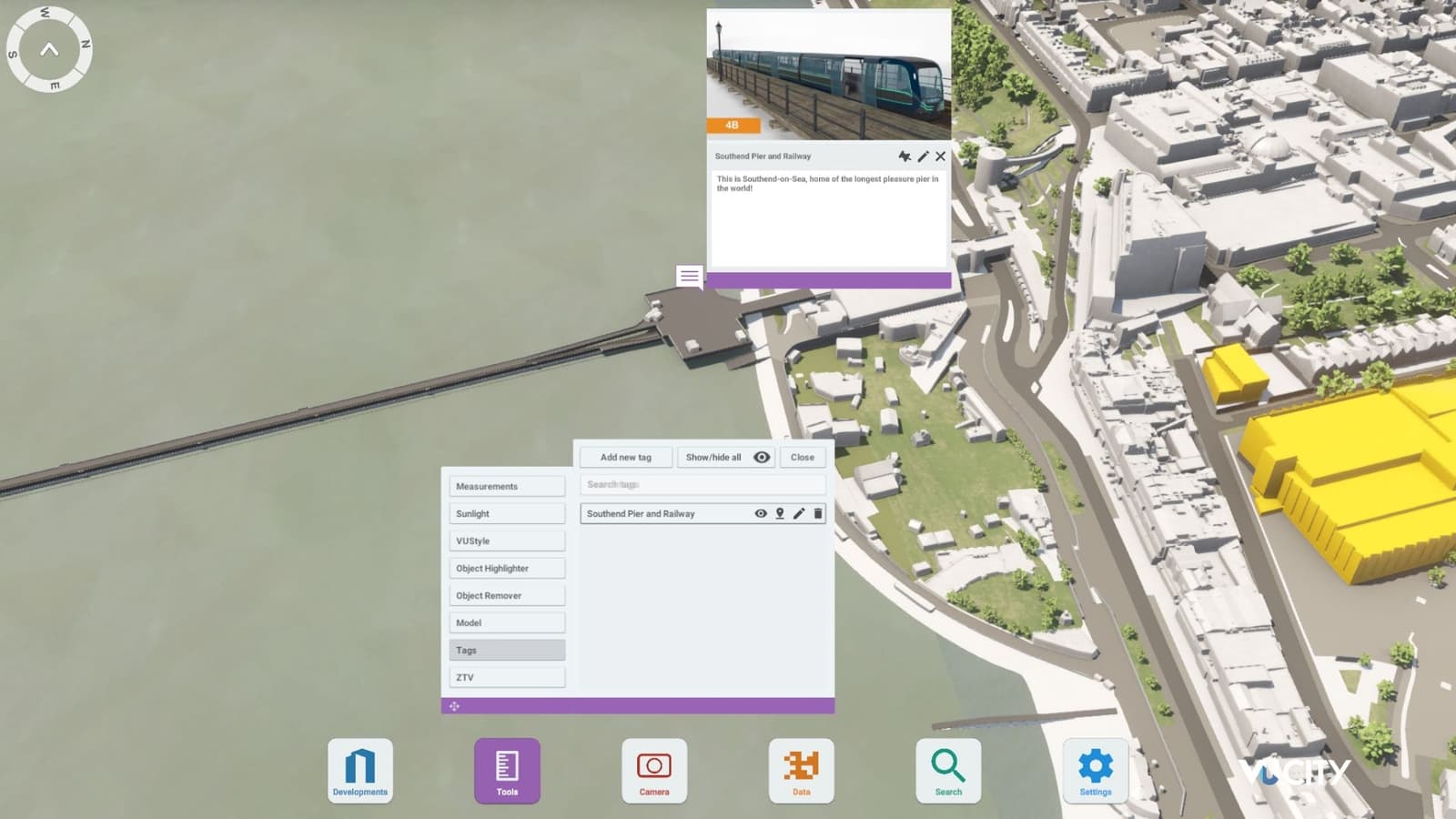
Task: Select the Tools icon
Action: click(507, 770)
